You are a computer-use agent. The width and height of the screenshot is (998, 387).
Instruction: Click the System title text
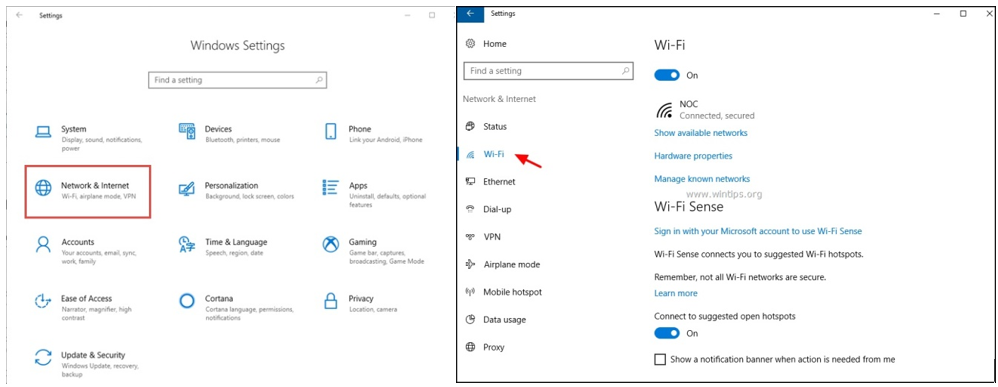(x=74, y=129)
